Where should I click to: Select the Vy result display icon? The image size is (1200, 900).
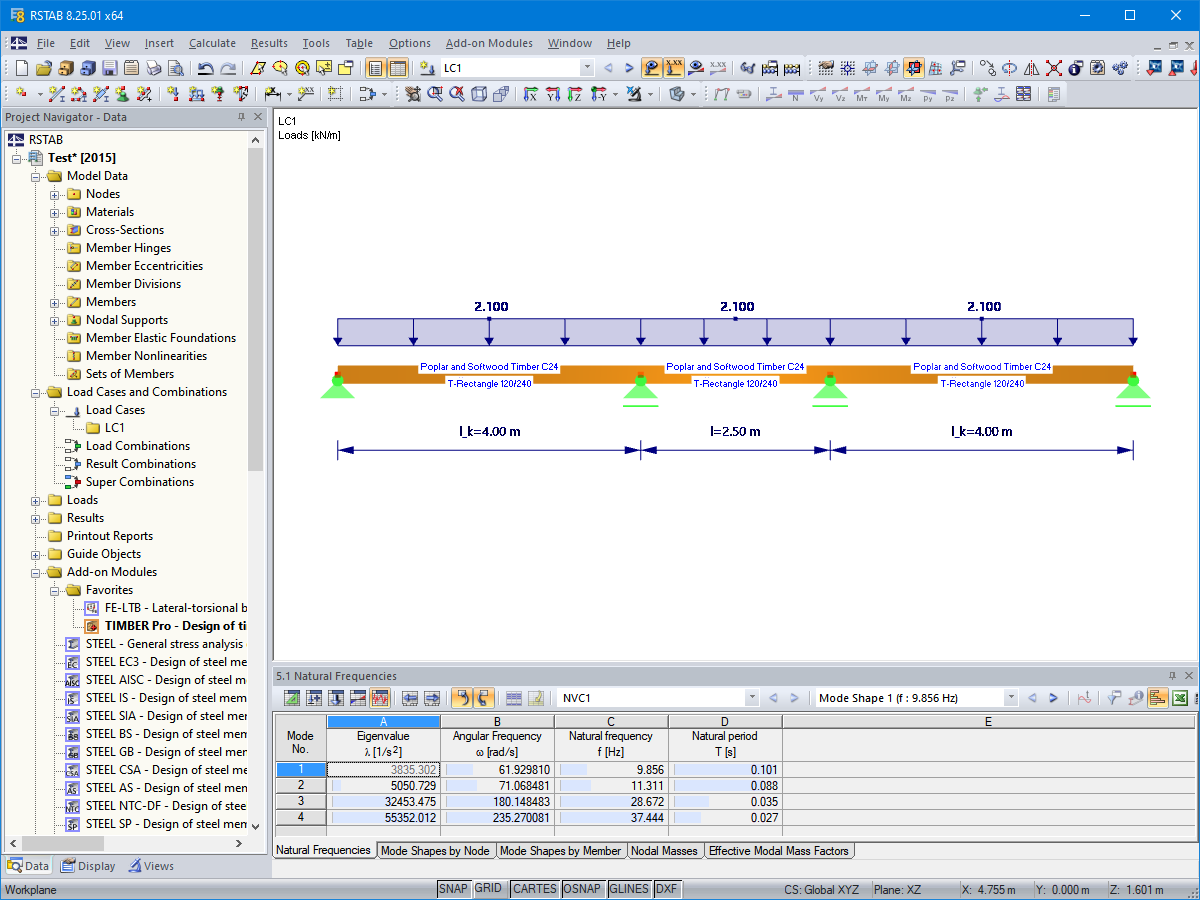[x=816, y=93]
